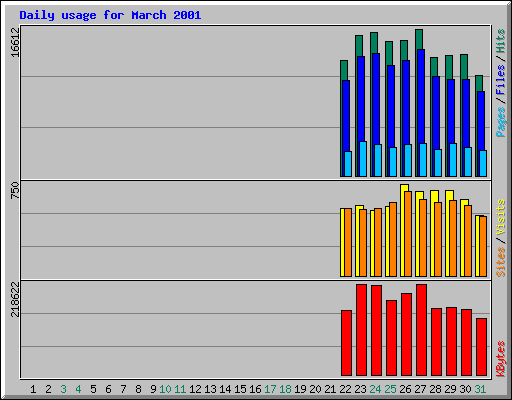
Task: Click day 26 on the x-axis
Action: click(x=406, y=389)
